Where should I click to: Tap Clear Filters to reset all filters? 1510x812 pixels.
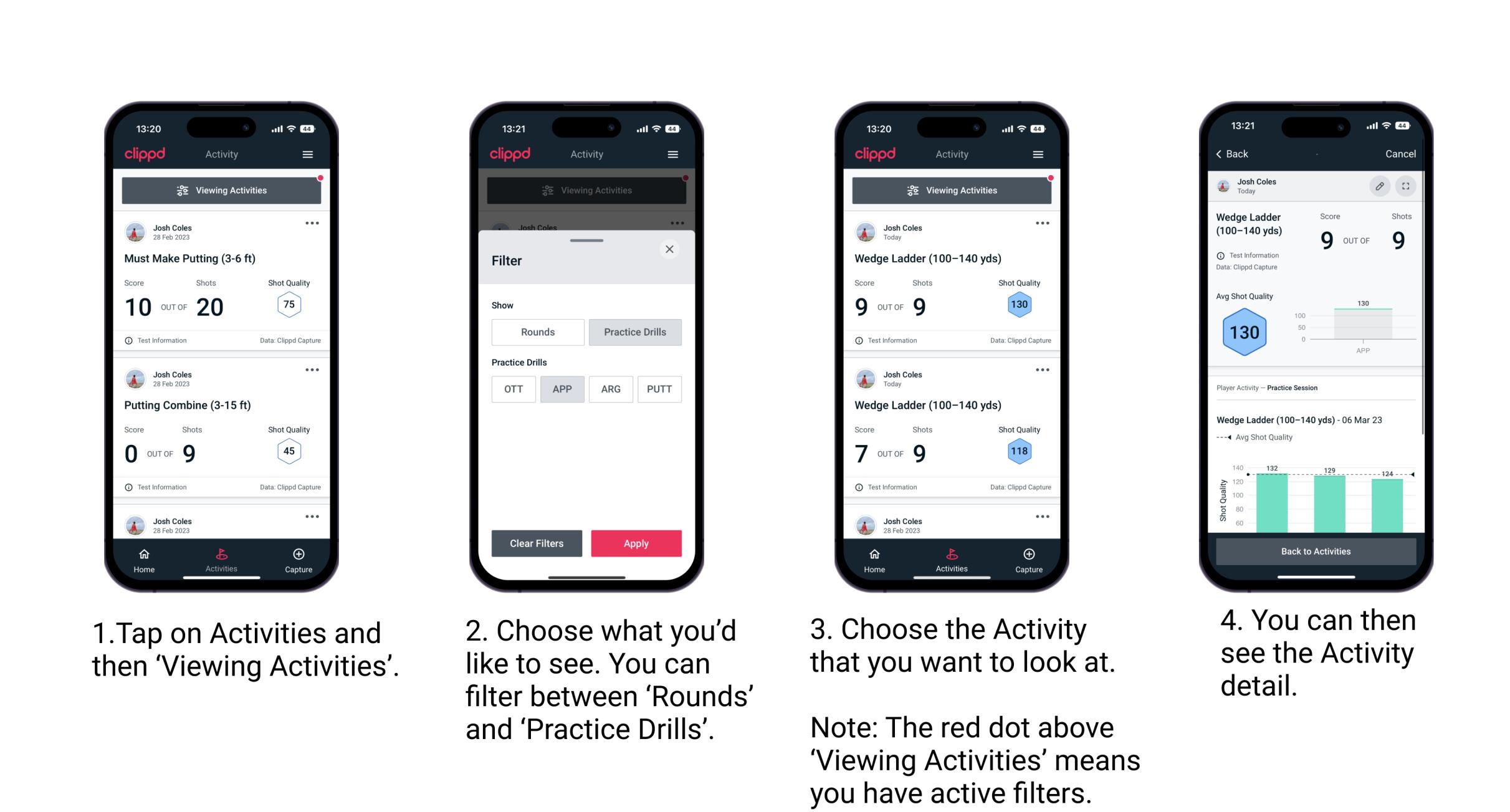(537, 543)
